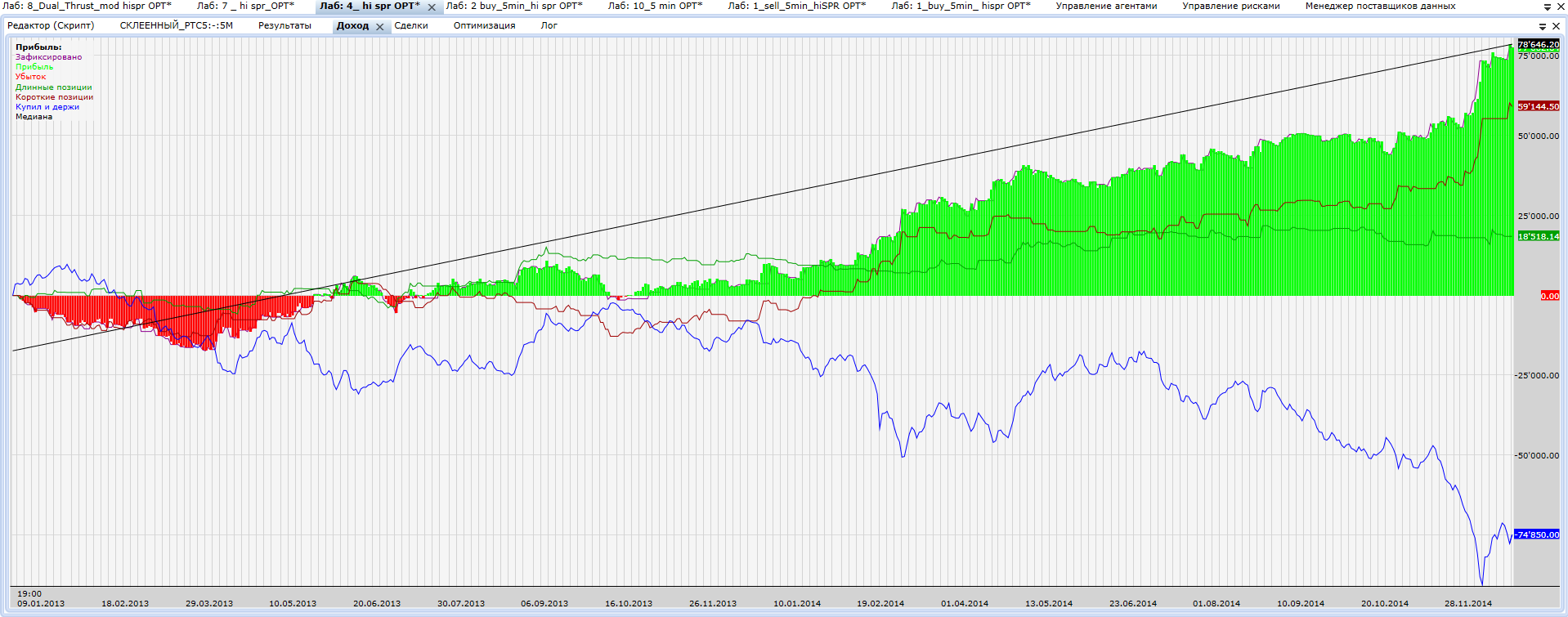Switch to Лаб: 8_Dual_Thrust_mod hispr OPT* tab
This screenshot has width=1568, height=617.
(x=87, y=6)
